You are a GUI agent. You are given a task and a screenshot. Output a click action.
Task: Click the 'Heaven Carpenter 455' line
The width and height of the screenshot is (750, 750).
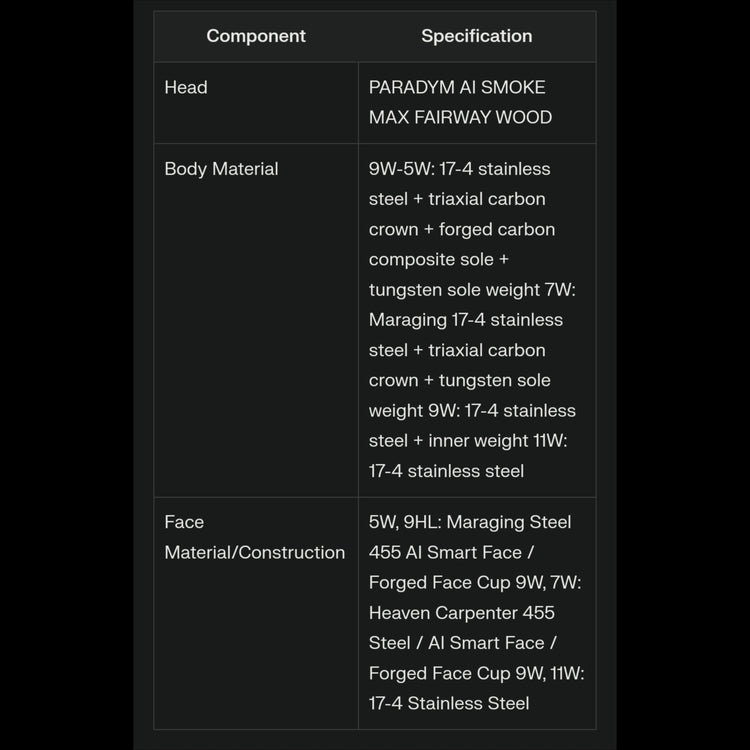(x=461, y=612)
